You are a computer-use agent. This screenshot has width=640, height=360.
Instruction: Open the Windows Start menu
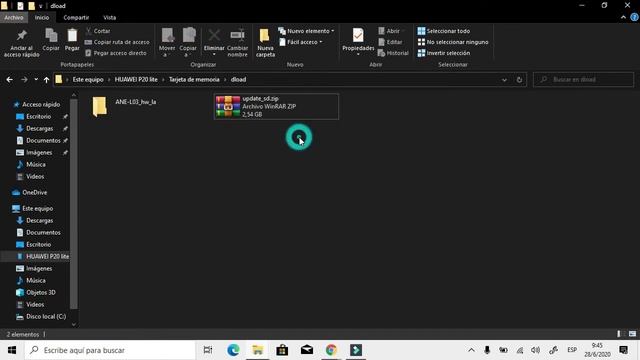coord(12,350)
